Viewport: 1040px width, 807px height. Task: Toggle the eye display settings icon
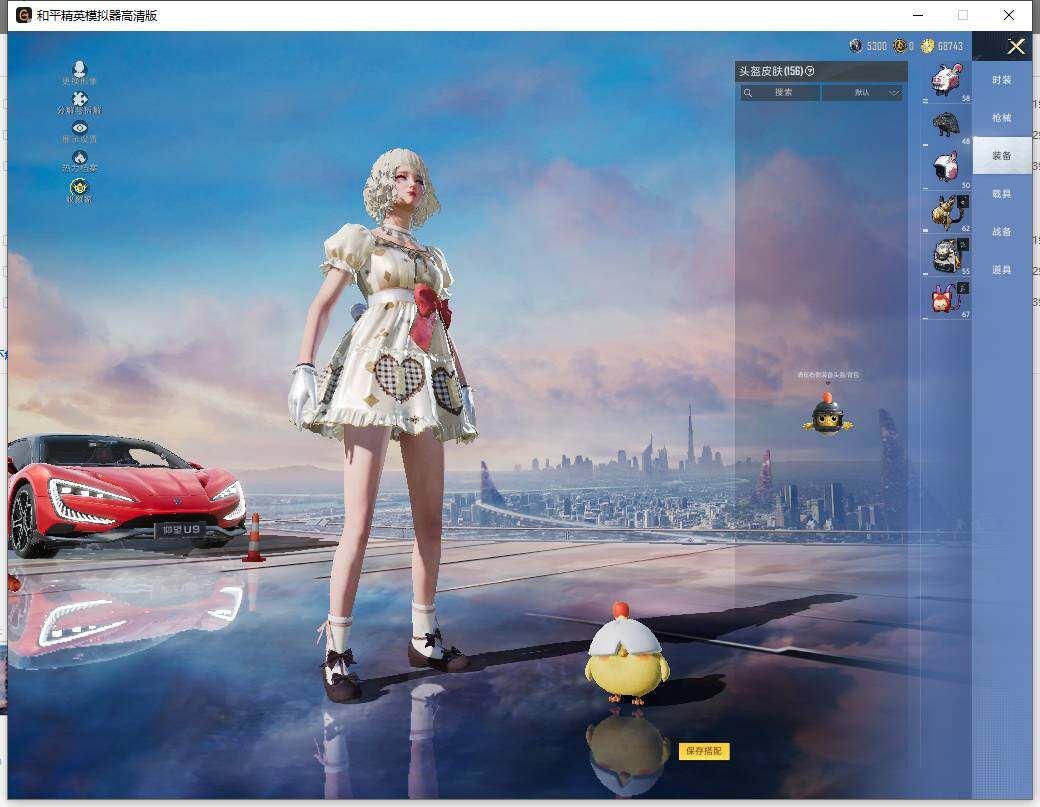coord(80,128)
